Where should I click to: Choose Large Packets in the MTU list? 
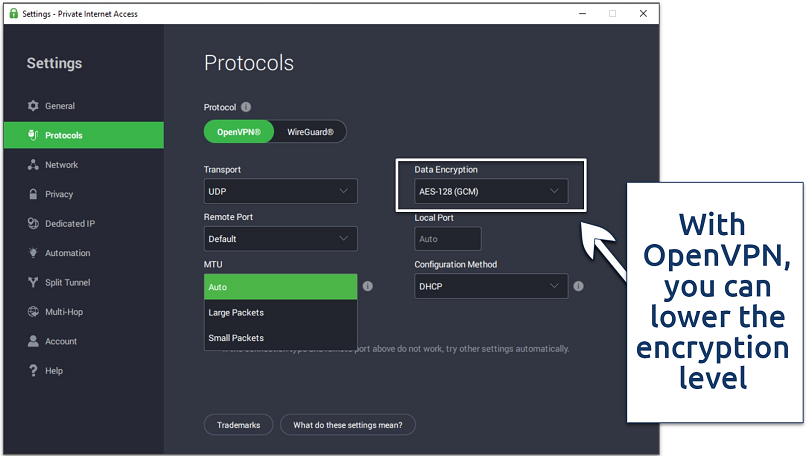[x=281, y=313]
